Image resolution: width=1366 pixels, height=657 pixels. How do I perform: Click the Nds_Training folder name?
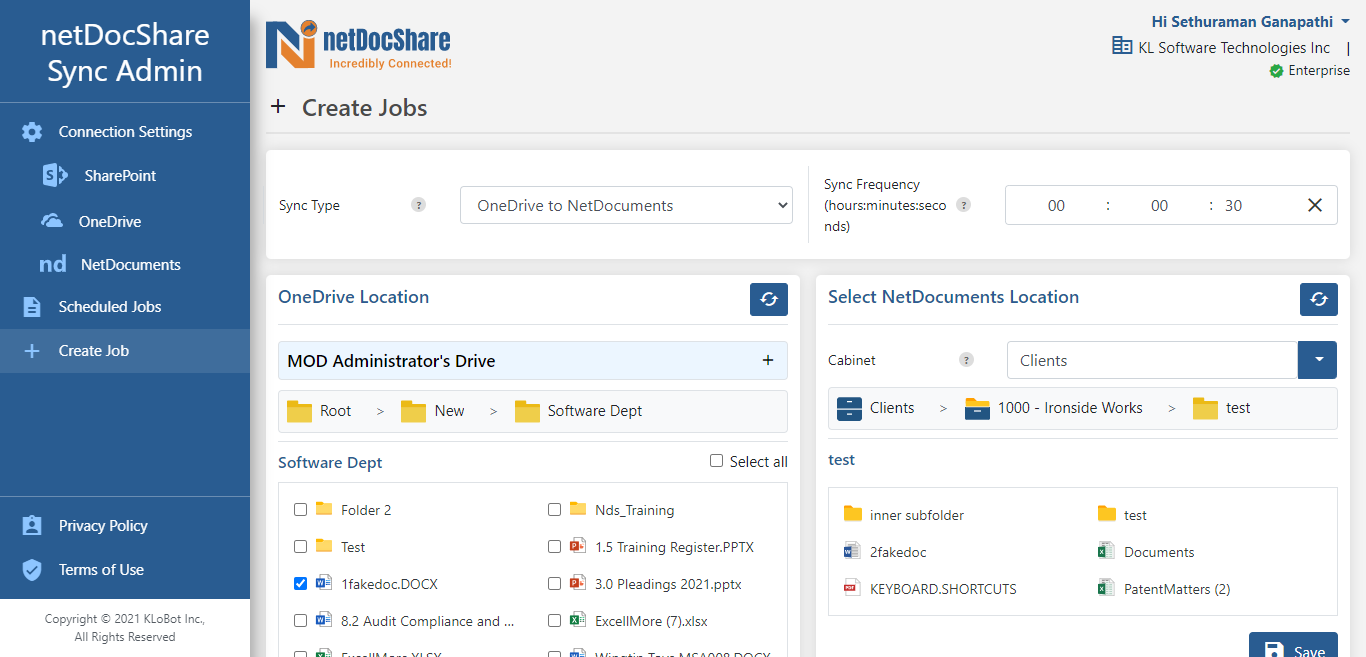point(634,510)
